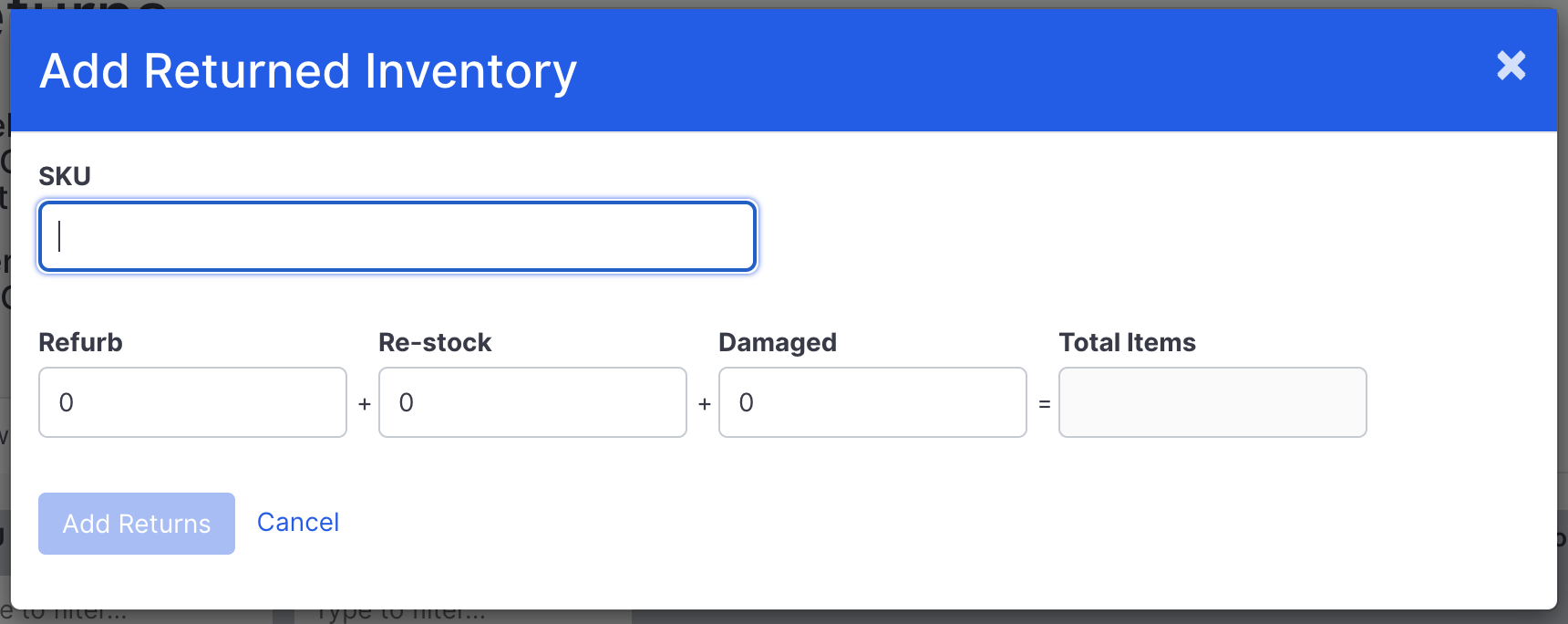
Task: Click the Damaged label
Action: [x=778, y=342]
